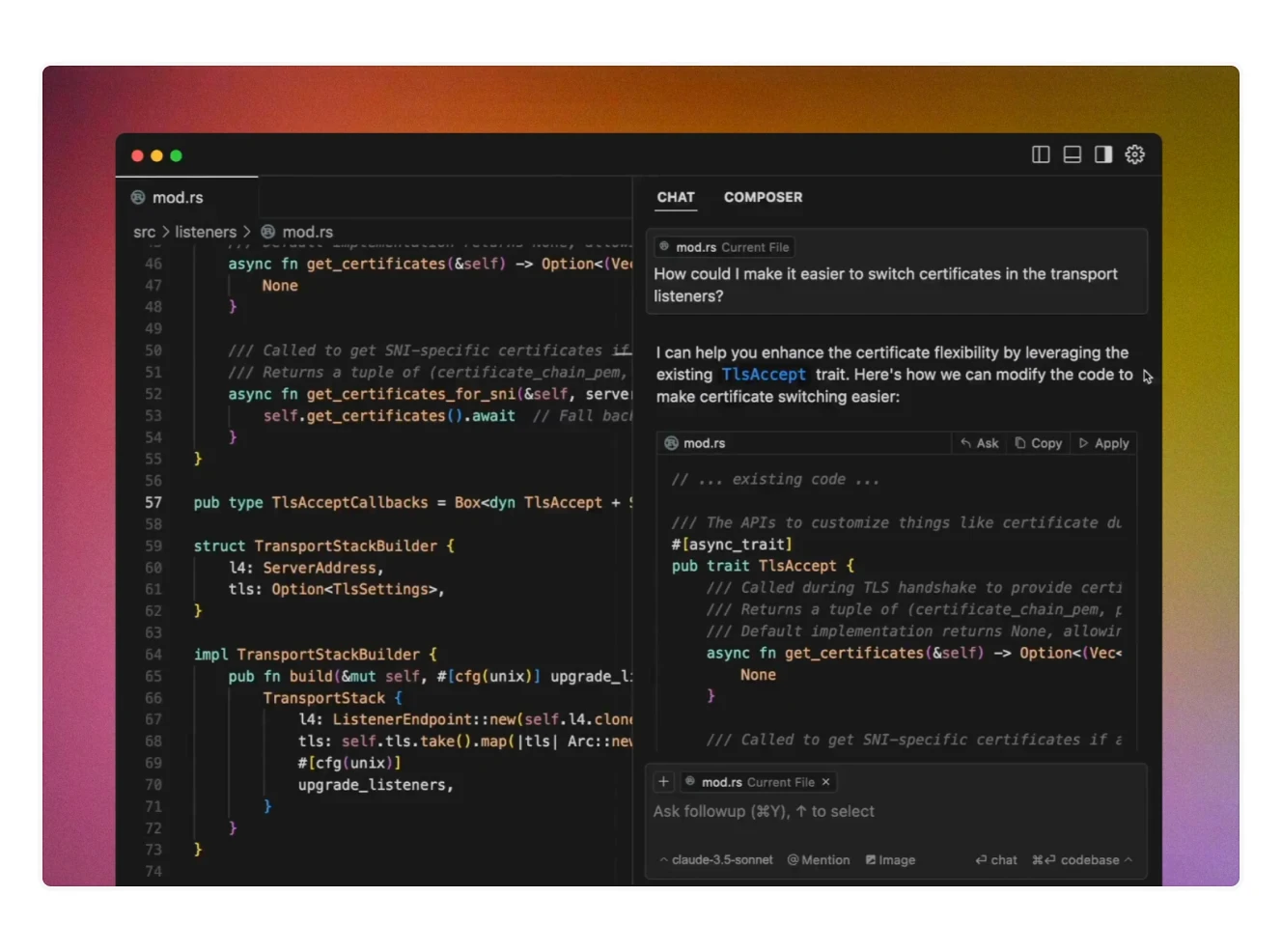Viewport: 1282px width, 952px height.
Task: Click the plus icon to add context
Action: [x=663, y=782]
